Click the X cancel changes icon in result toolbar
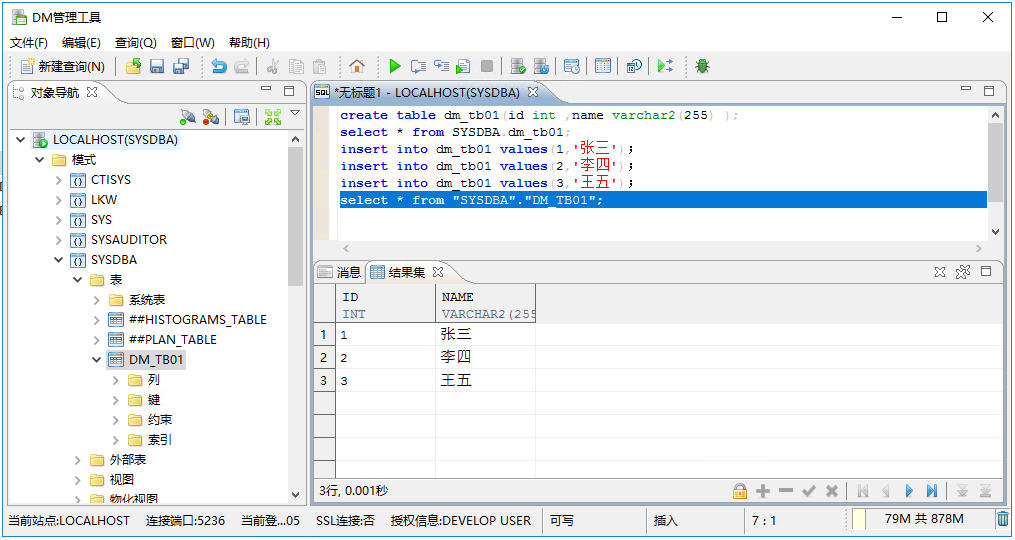This screenshot has height=540, width=1015. pyautogui.click(x=832, y=491)
